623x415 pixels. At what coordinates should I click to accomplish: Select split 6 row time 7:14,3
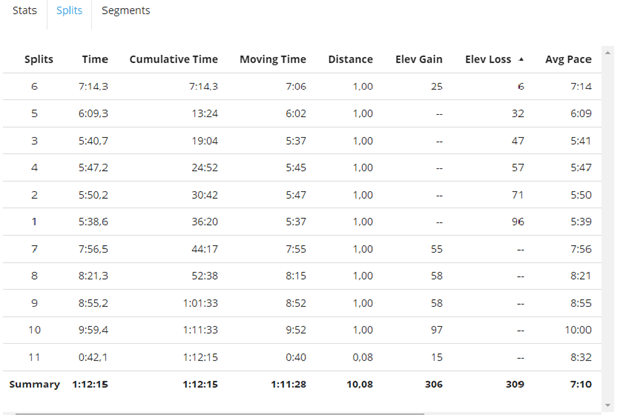click(95, 87)
